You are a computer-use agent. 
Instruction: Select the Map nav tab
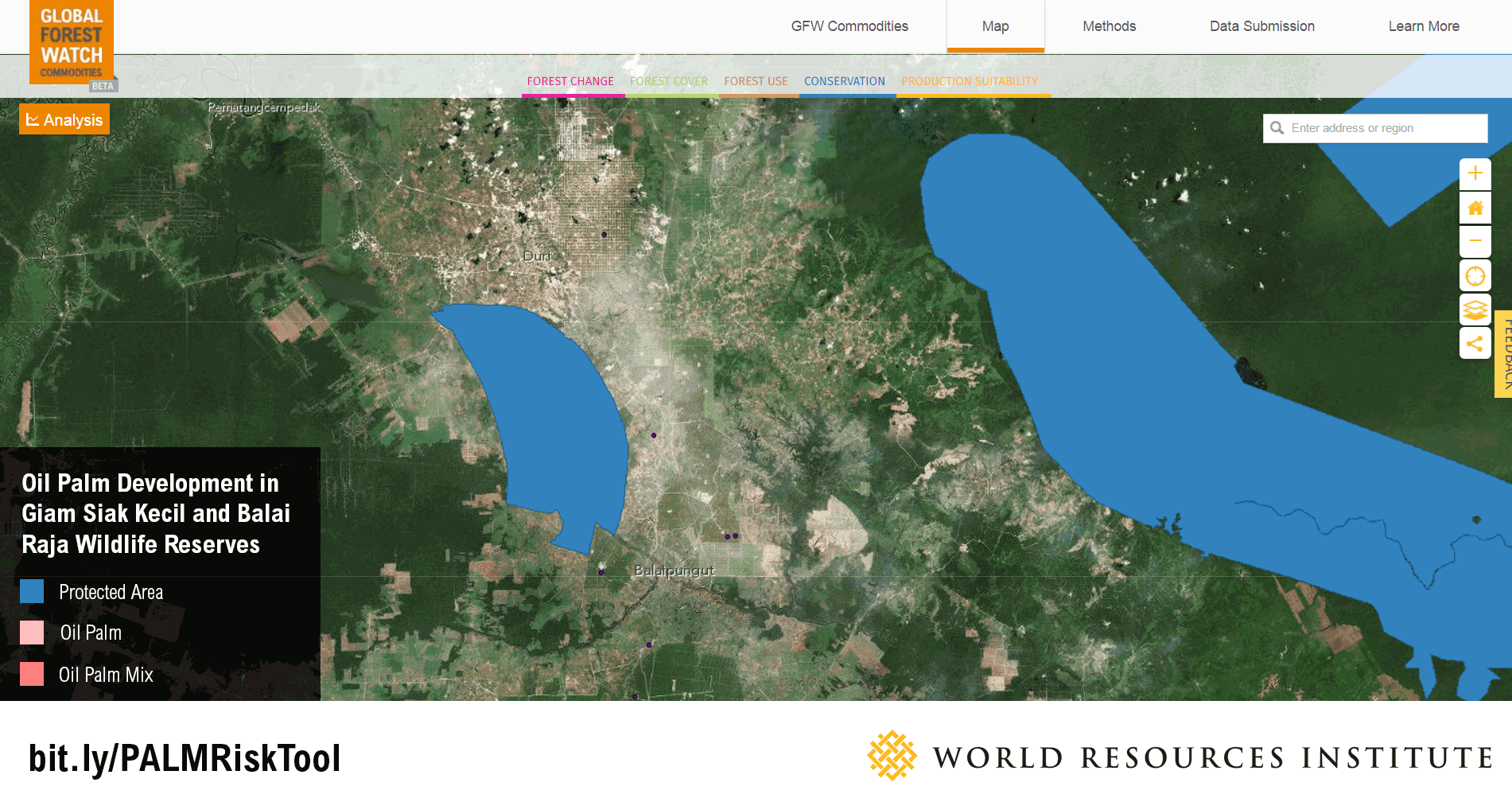[995, 26]
